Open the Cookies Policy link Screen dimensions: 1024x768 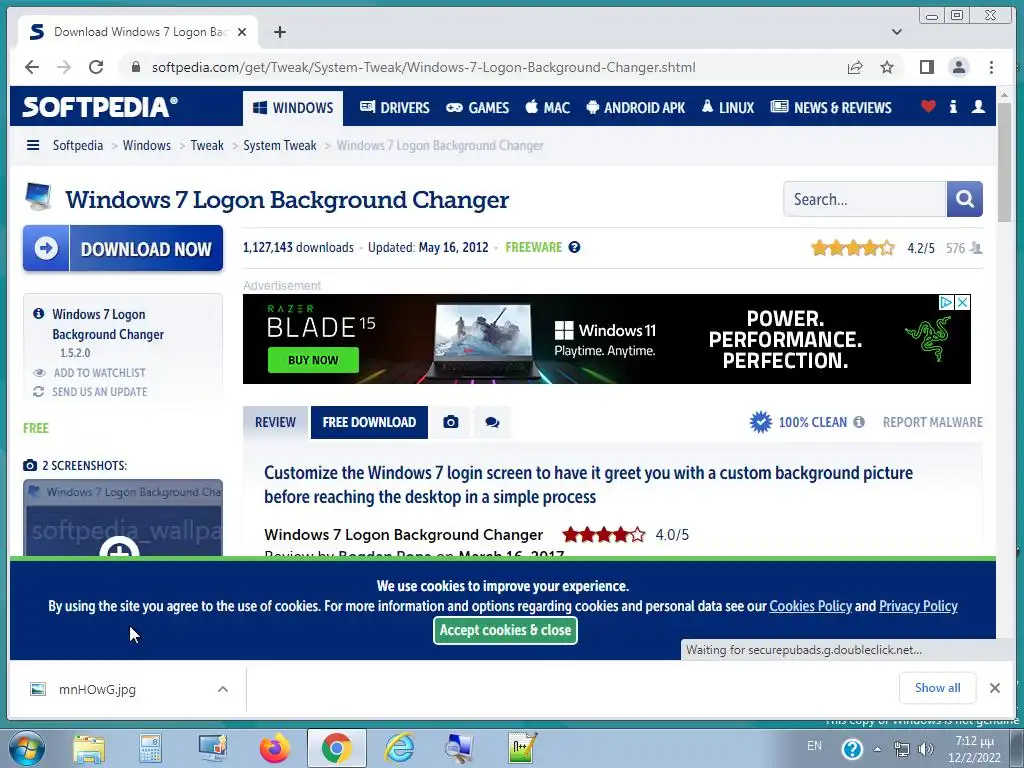(810, 606)
